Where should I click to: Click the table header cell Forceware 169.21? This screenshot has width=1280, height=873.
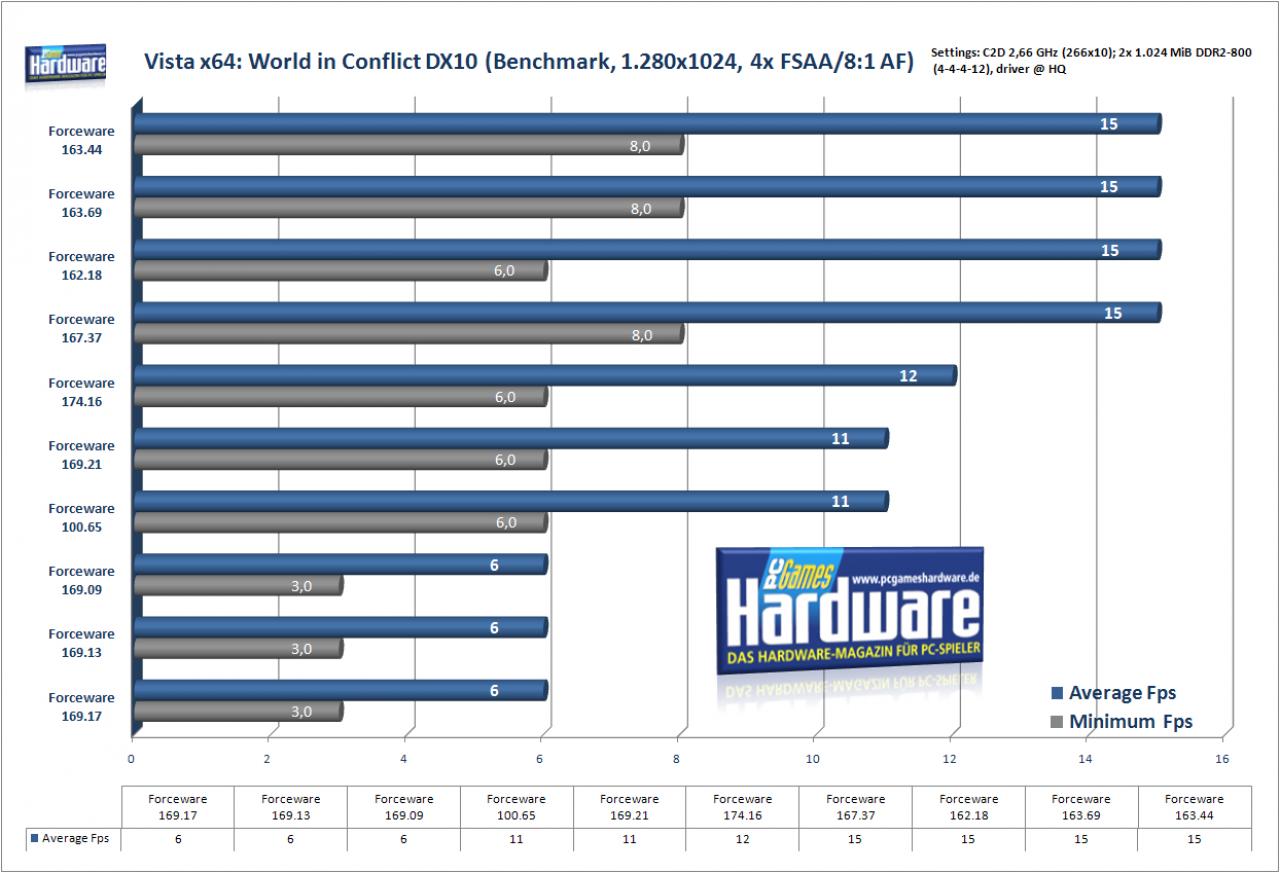[629, 806]
